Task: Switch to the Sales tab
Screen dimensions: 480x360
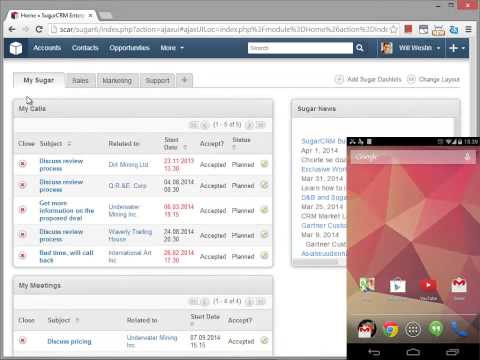Action: (x=80, y=81)
